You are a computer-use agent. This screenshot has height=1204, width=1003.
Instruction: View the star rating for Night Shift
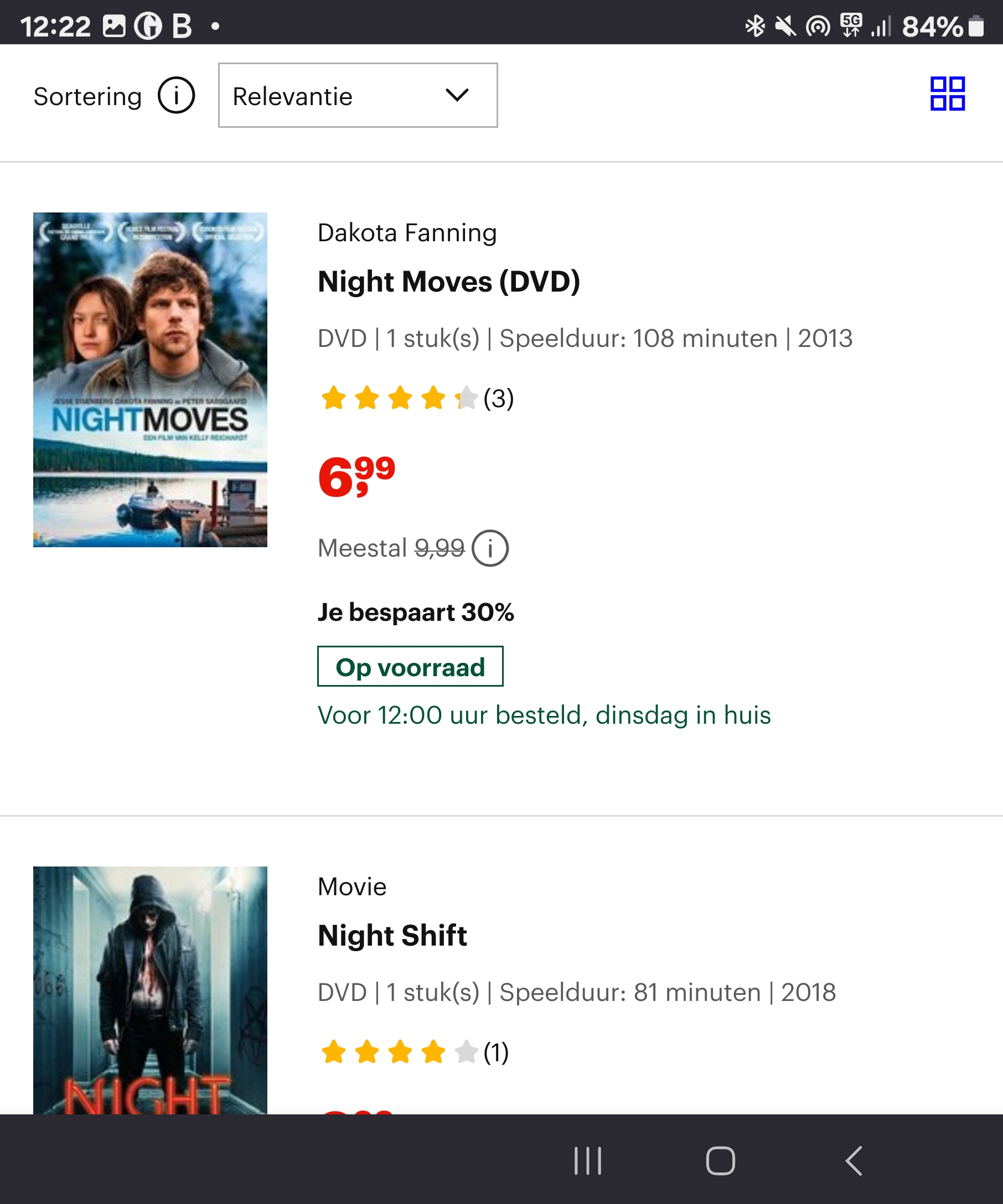pyautogui.click(x=413, y=1052)
